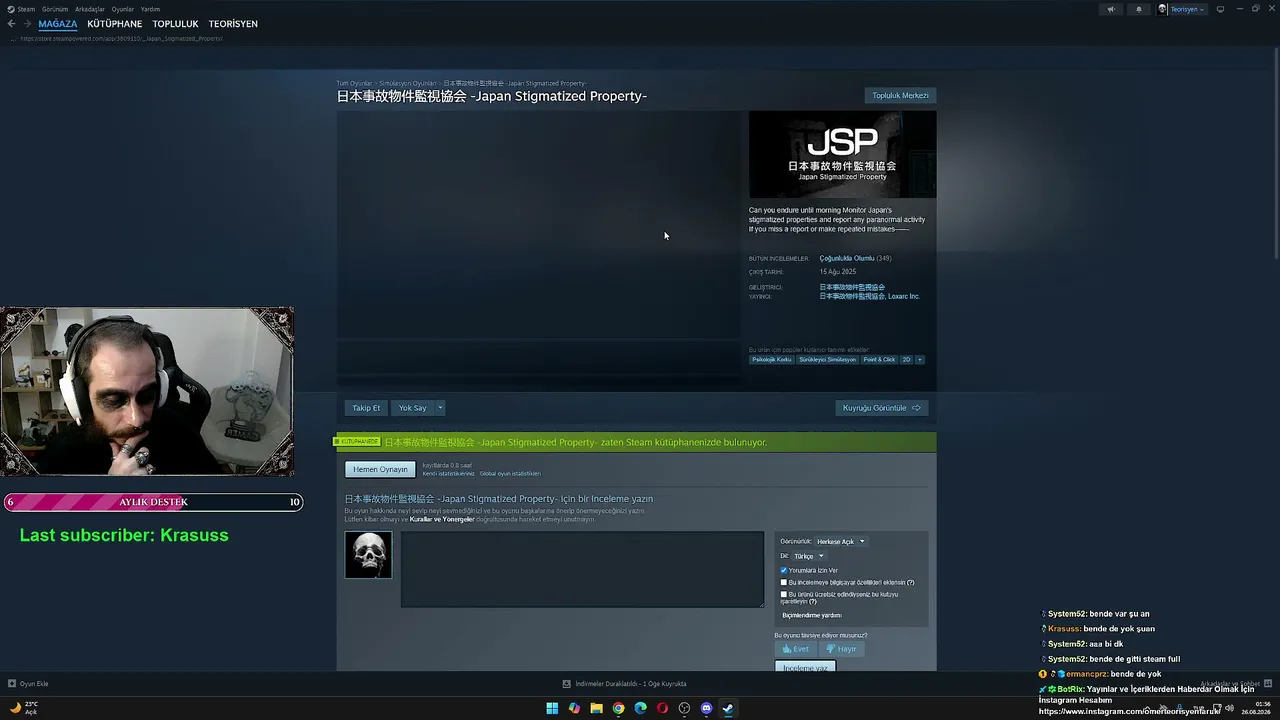The image size is (1280, 720).
Task: Click the big picture mode icon in title bar
Action: pyautogui.click(x=1220, y=9)
